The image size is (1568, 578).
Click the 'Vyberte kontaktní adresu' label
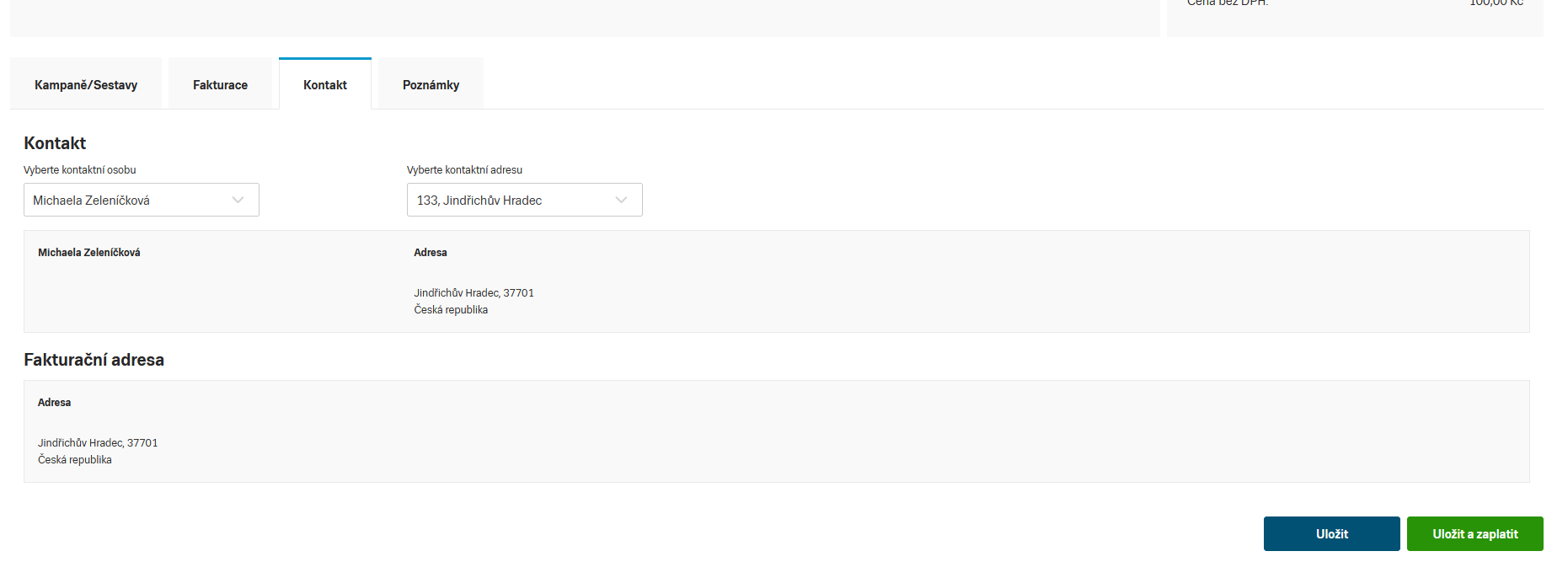464,170
